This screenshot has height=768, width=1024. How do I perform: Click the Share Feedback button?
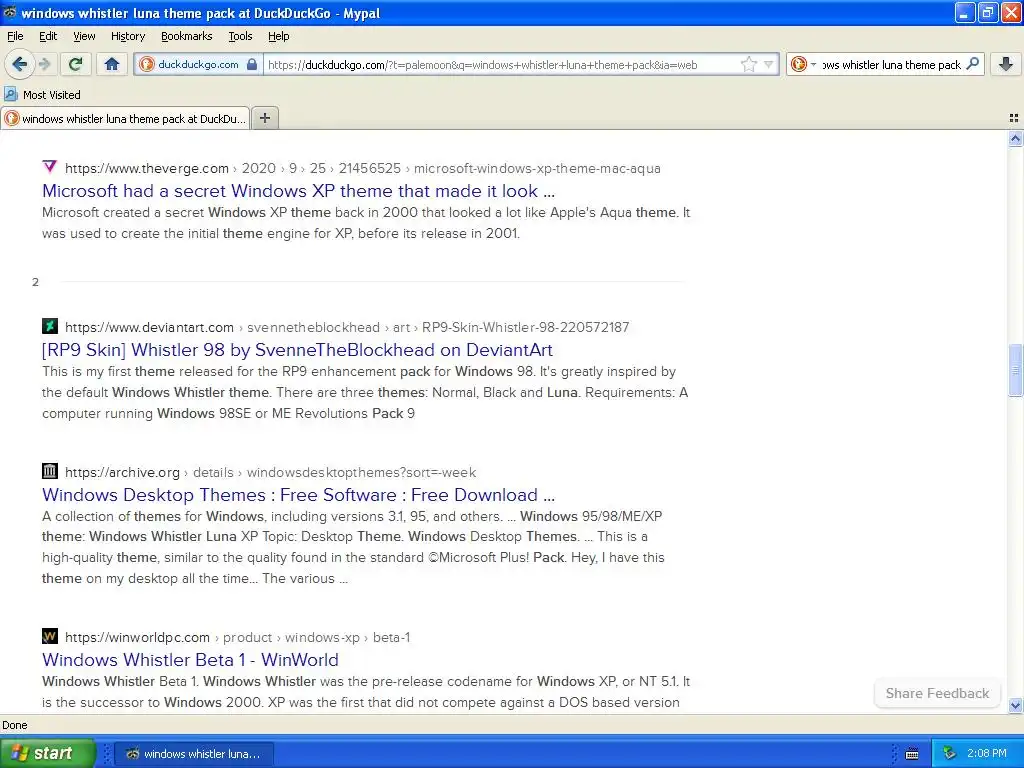(x=937, y=694)
